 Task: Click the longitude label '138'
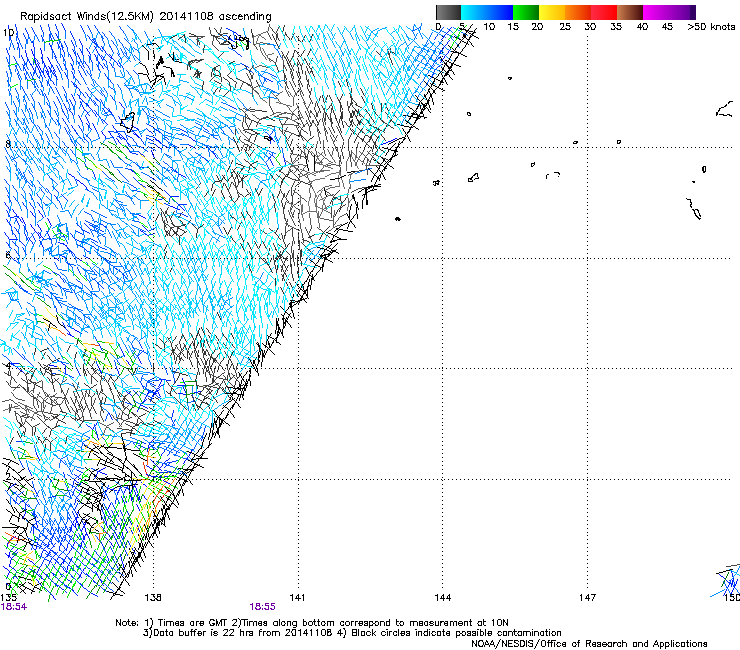(x=153, y=598)
